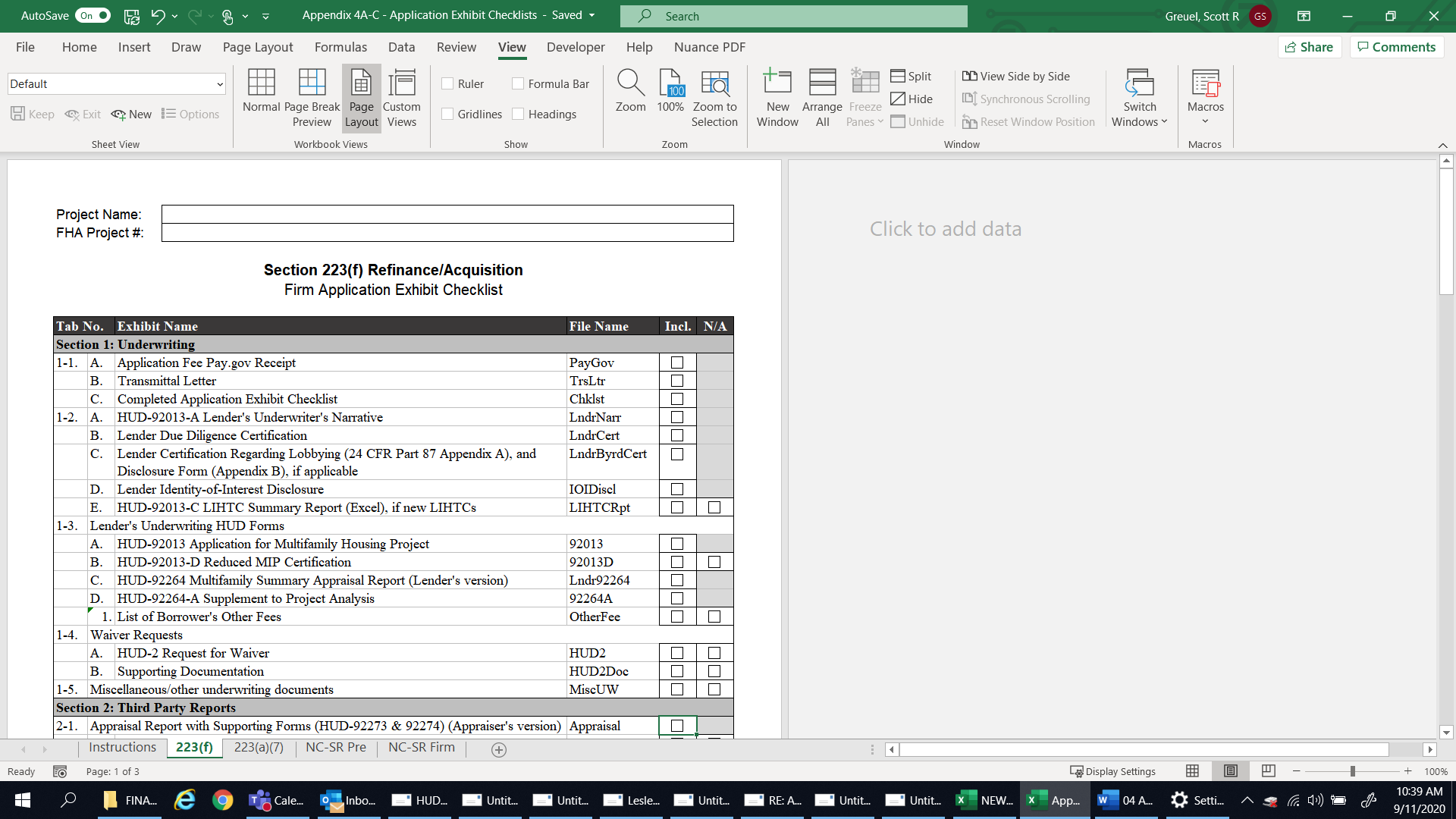This screenshot has height=819, width=1456.
Task: Open the Comments pane button
Action: tap(1396, 47)
